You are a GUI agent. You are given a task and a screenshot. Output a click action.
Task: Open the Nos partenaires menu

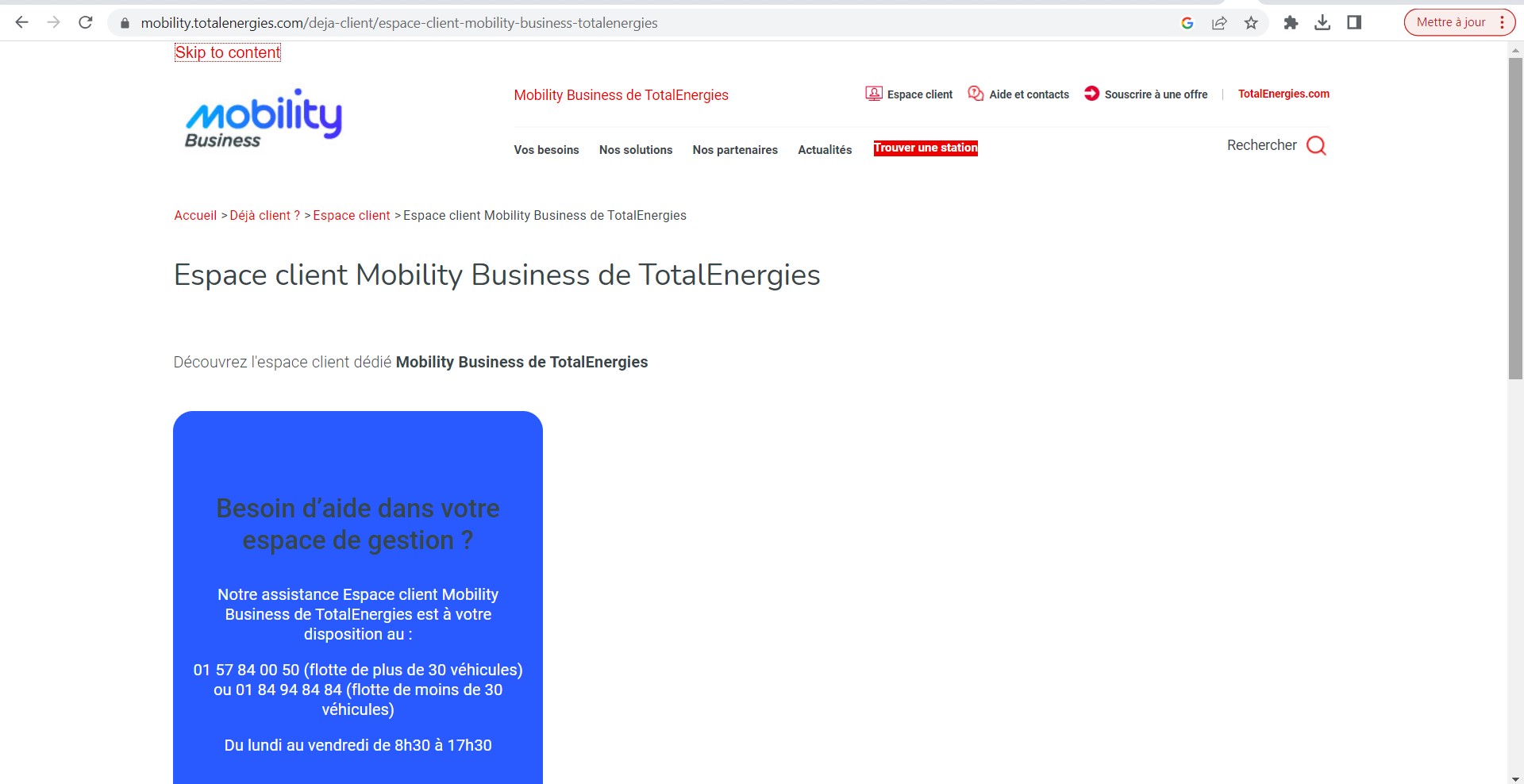[x=735, y=150]
